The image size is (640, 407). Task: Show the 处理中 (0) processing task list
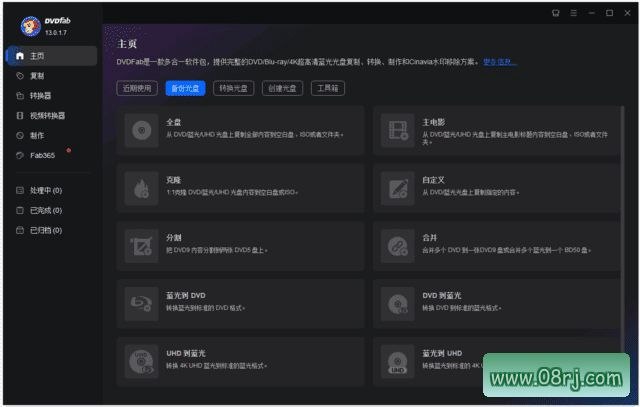[x=51, y=190]
